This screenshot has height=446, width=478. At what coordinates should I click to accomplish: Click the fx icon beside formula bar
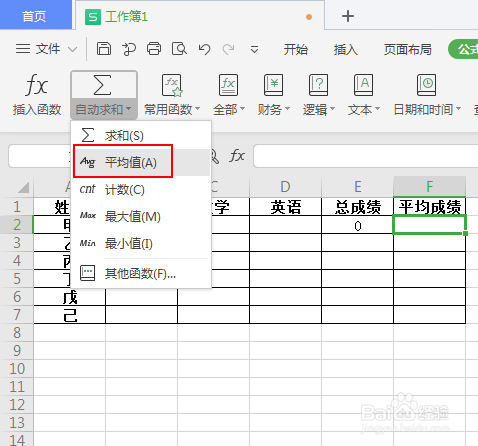[x=237, y=156]
